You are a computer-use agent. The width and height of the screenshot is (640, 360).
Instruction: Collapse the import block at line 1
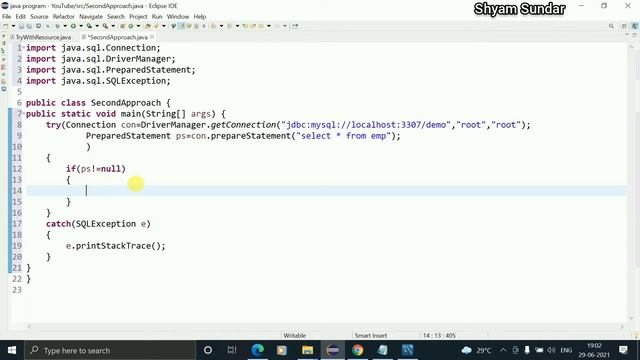[x=24, y=47]
